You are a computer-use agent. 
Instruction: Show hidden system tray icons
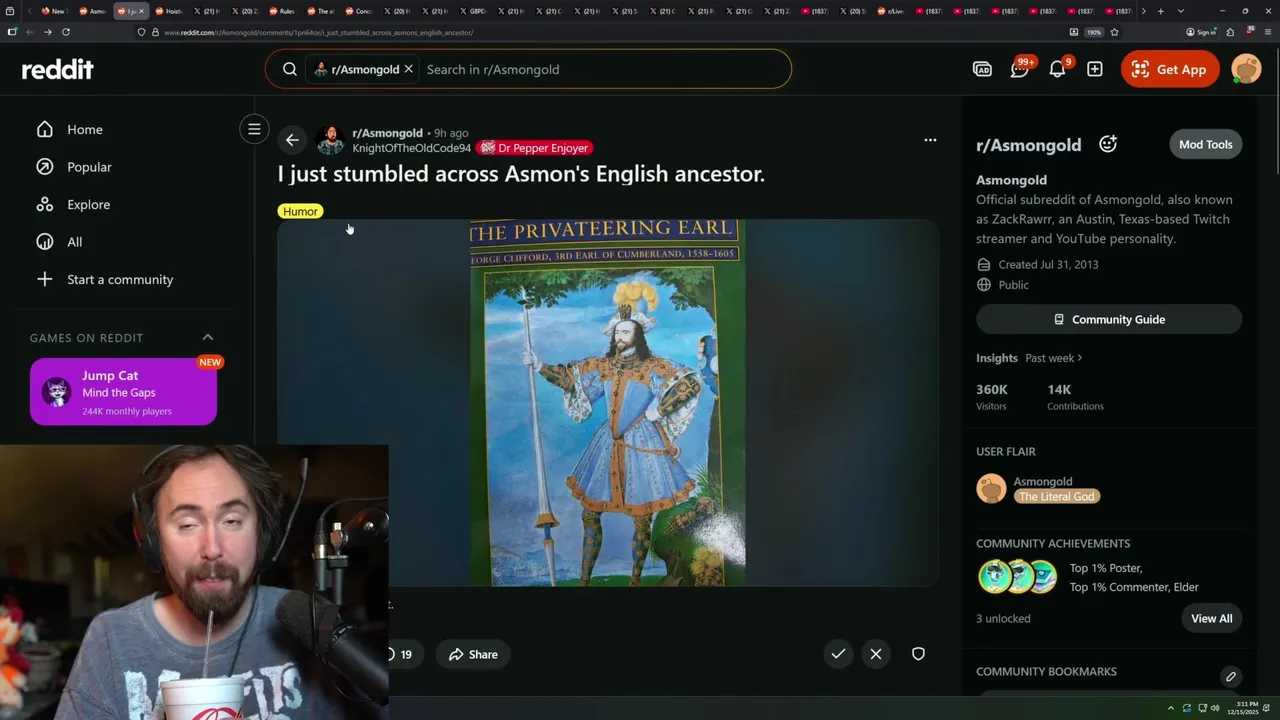coord(1171,708)
